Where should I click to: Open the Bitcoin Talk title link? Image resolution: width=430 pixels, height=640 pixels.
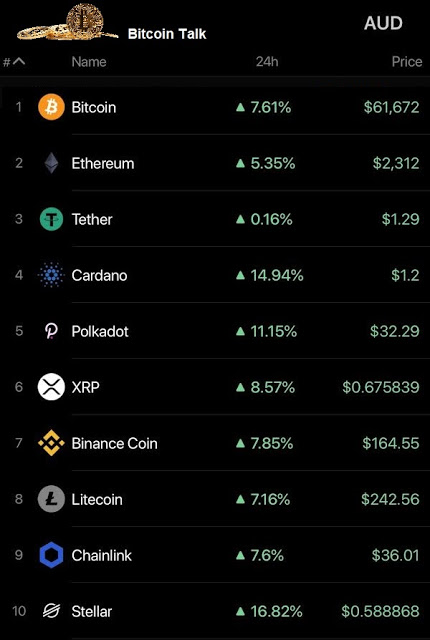tap(167, 34)
